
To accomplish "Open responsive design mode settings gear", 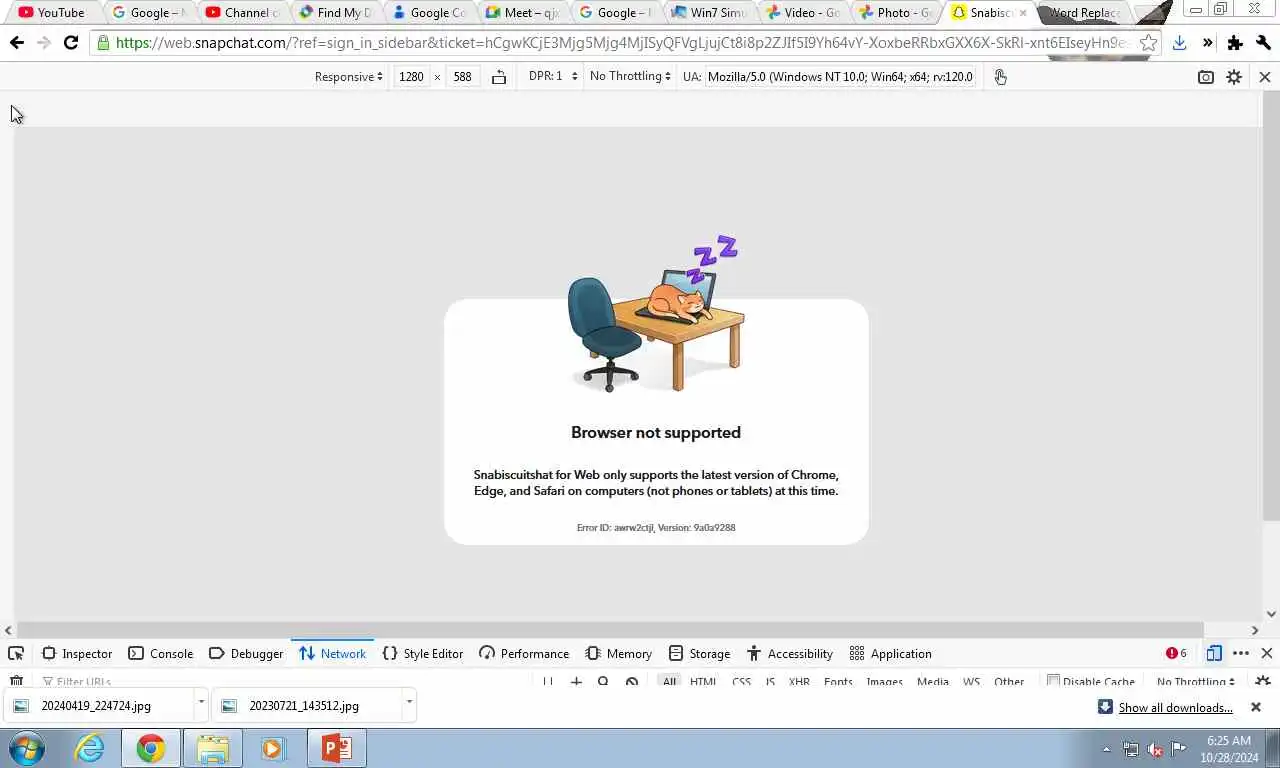I will (x=1234, y=77).
